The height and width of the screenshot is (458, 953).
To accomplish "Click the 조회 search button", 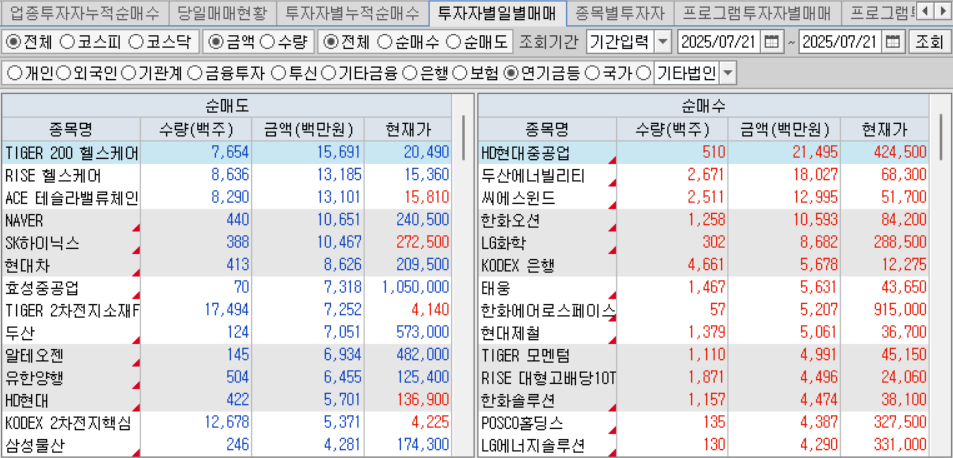I will pos(928,42).
